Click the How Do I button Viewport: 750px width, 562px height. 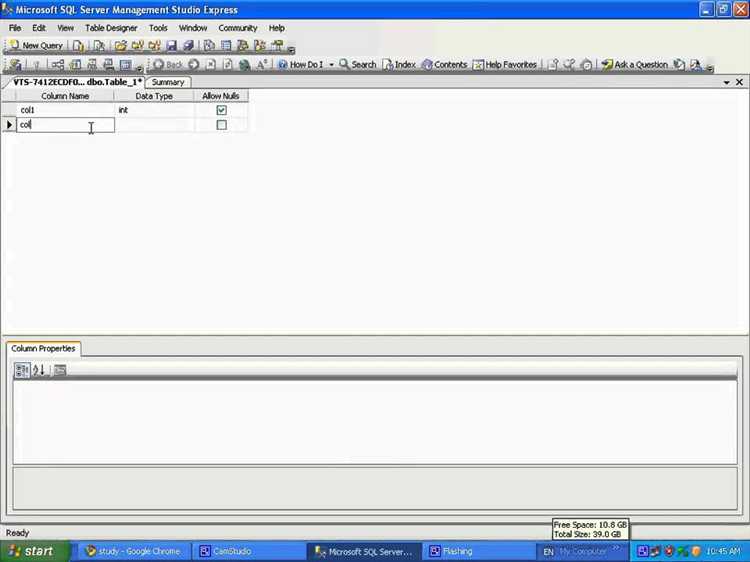click(301, 65)
